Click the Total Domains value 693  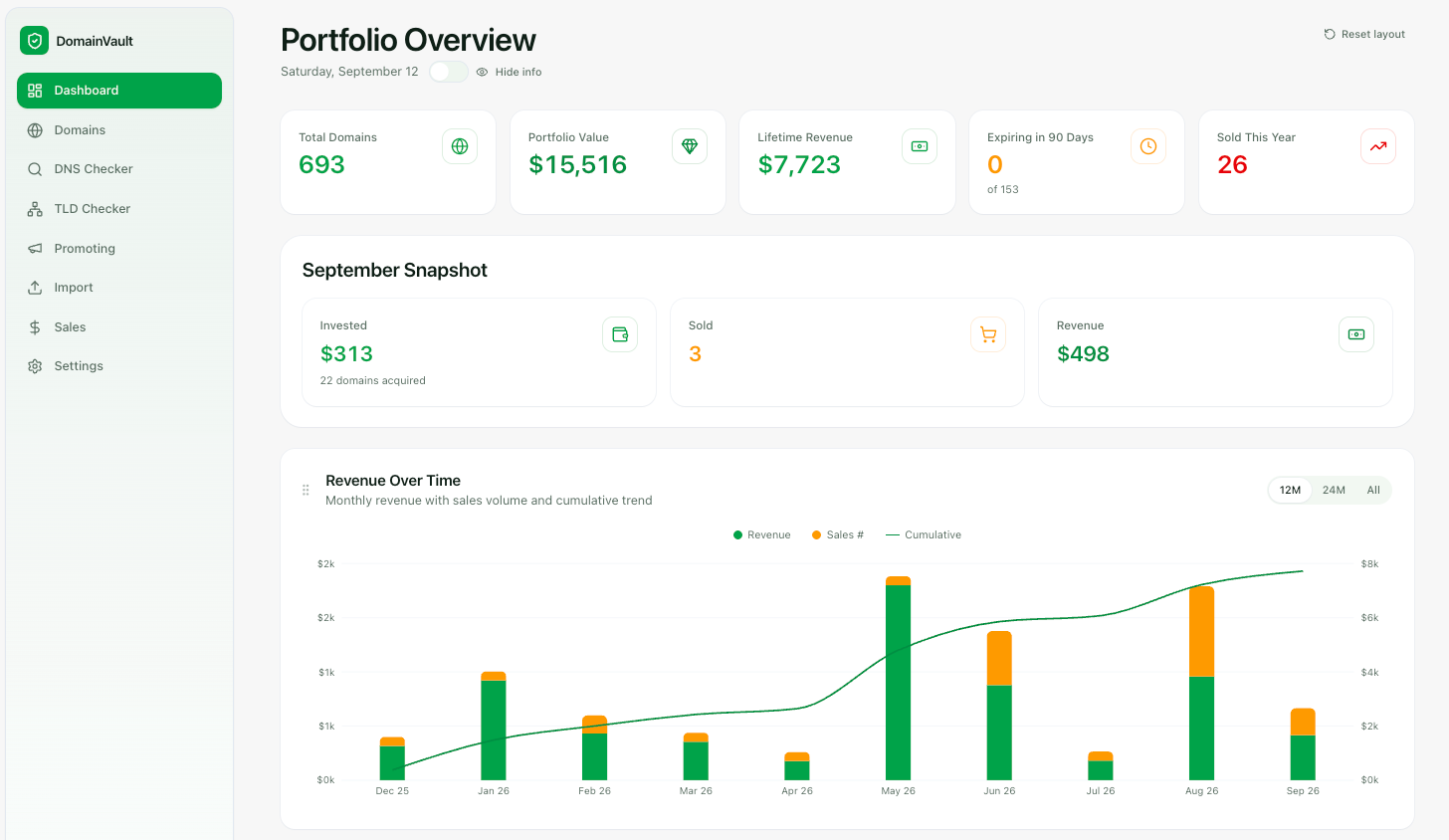[321, 165]
